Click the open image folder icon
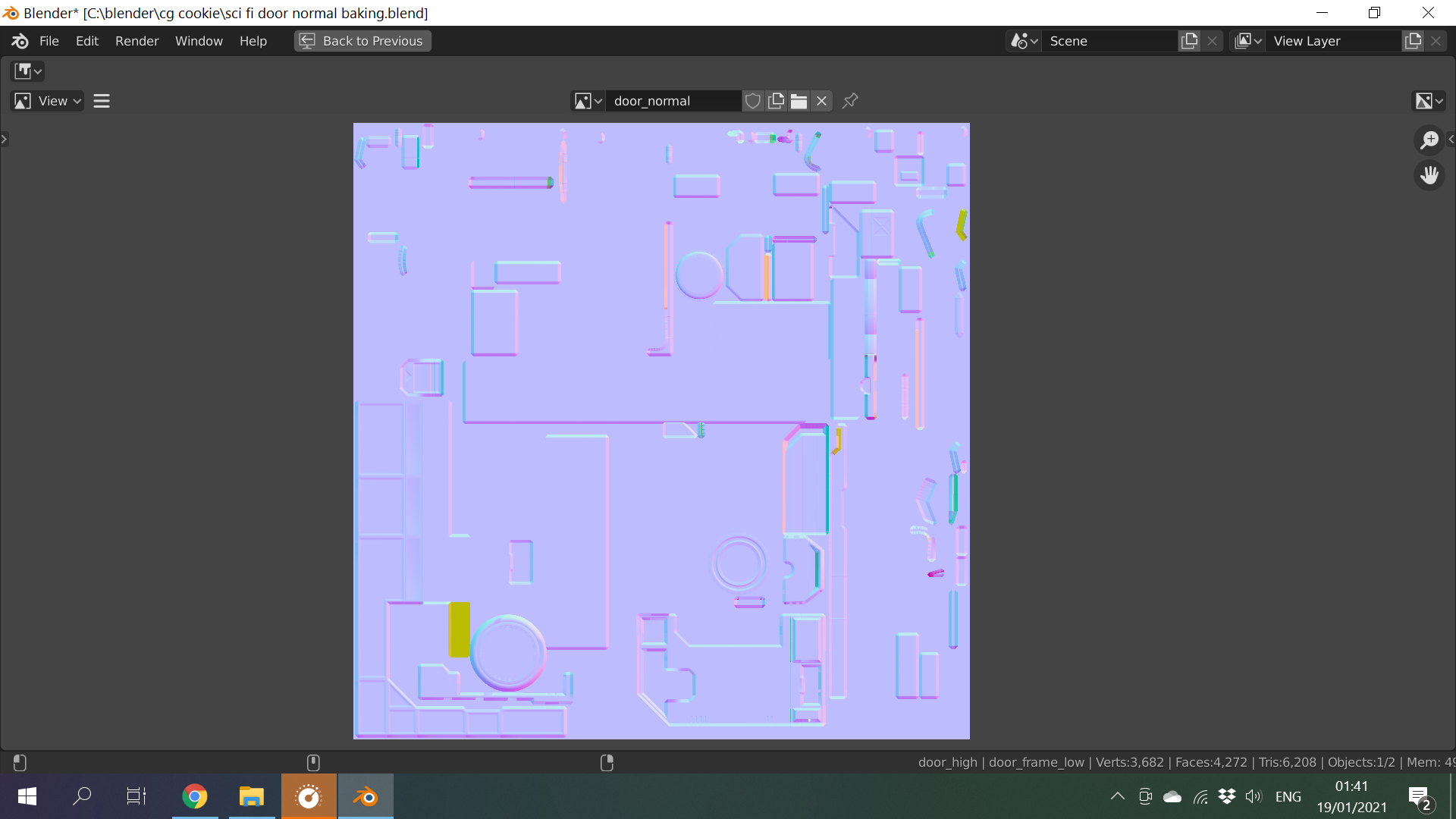The image size is (1456, 819). [799, 101]
